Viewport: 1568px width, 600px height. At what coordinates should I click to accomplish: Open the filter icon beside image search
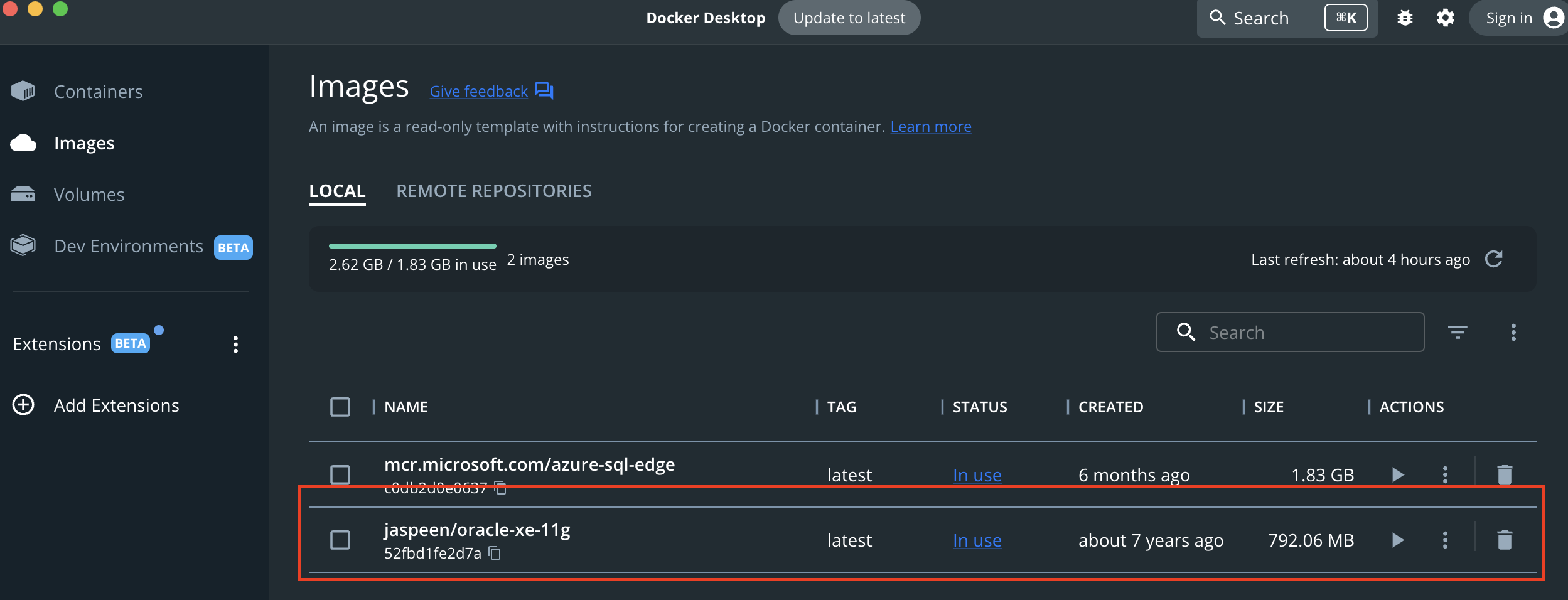pyautogui.click(x=1458, y=332)
